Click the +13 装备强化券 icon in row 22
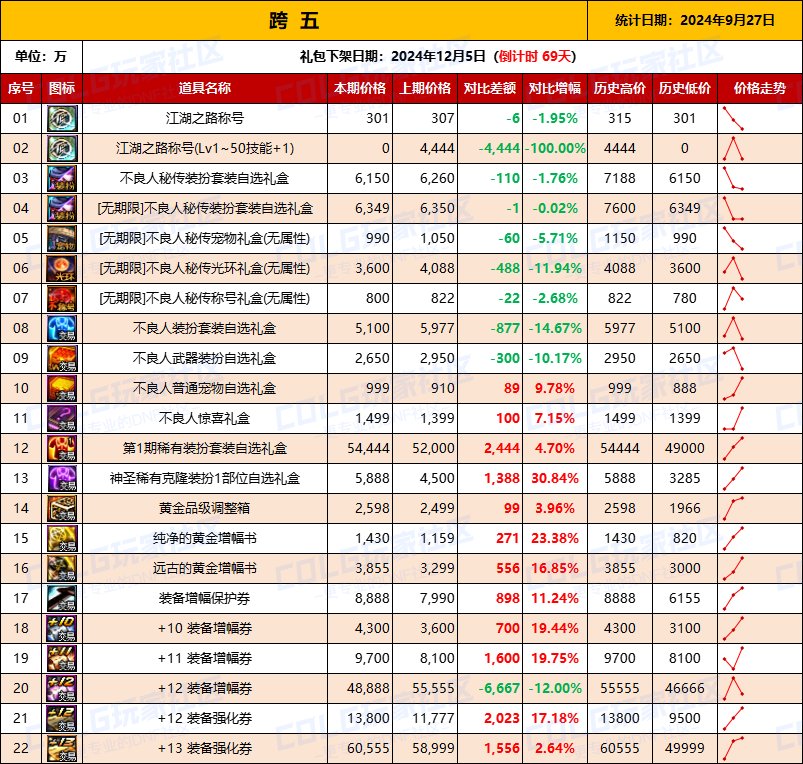This screenshot has height=764, width=803. 62,748
